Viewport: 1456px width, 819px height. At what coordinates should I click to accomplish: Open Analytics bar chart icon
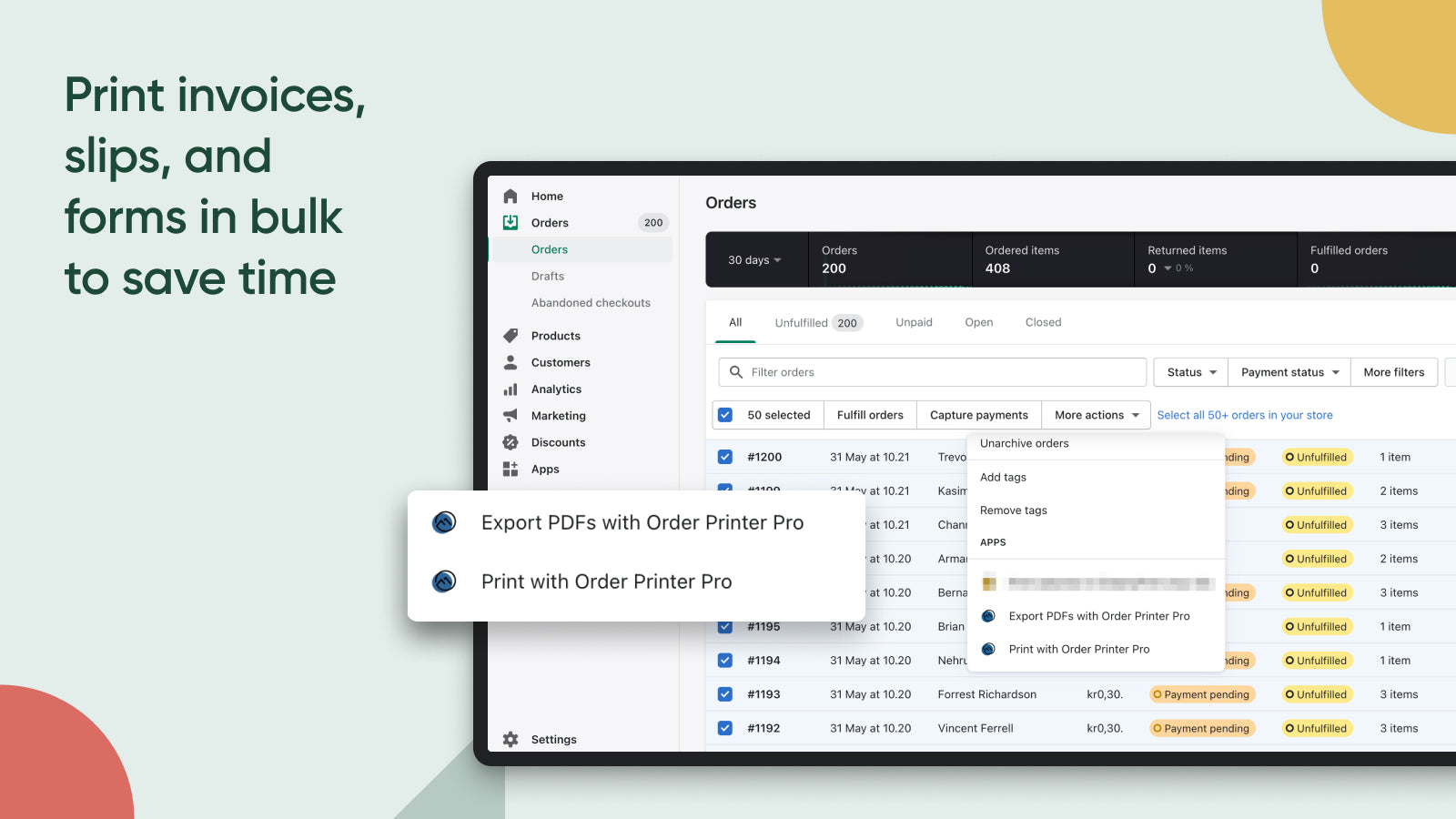511,389
